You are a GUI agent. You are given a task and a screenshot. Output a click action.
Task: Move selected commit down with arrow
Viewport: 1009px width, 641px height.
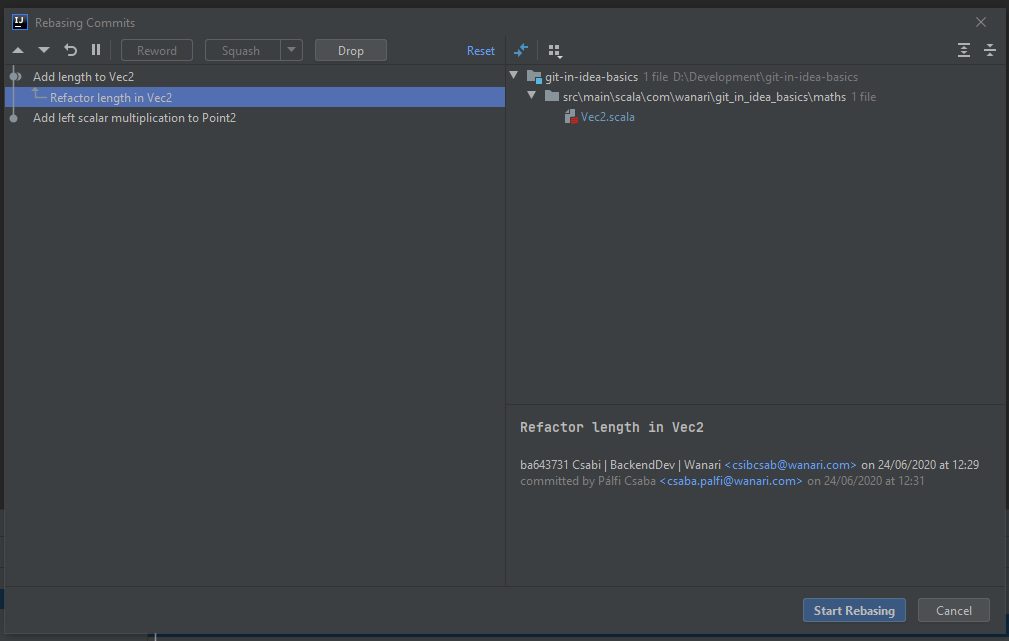coord(44,50)
